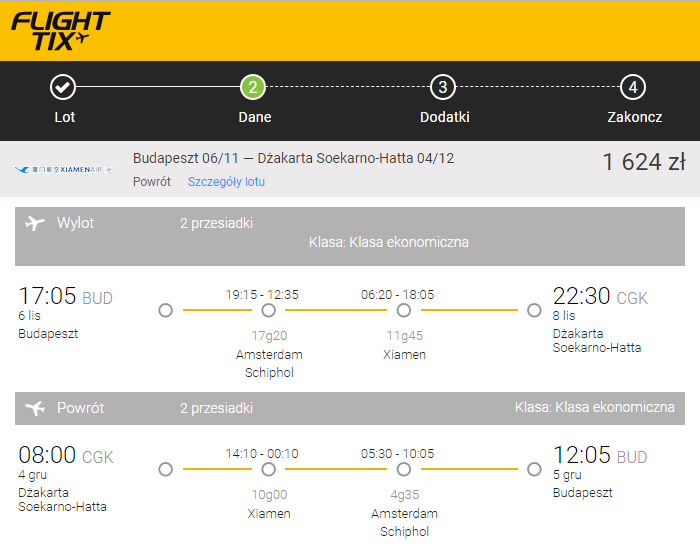Select return Amsterdam Schiphol stop marker
Screen dimensions: 700x560
tap(404, 469)
